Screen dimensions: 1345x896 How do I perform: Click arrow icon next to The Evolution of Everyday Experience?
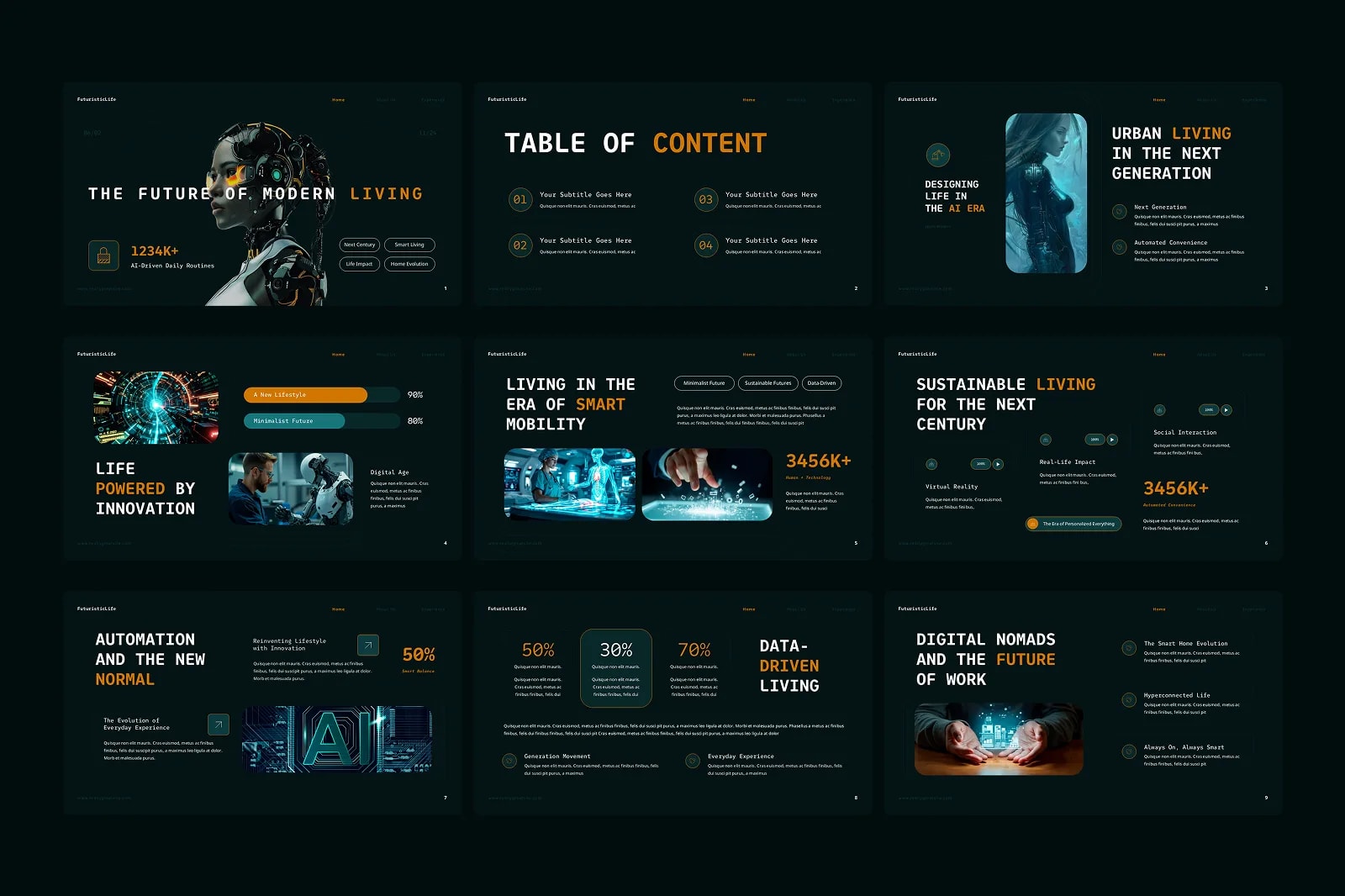point(218,724)
